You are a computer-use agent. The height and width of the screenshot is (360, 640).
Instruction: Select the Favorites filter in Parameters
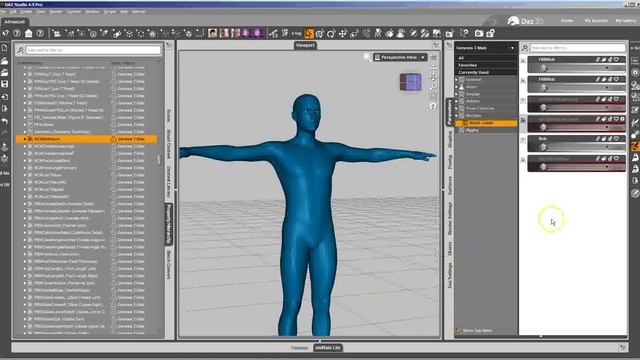click(x=486, y=65)
